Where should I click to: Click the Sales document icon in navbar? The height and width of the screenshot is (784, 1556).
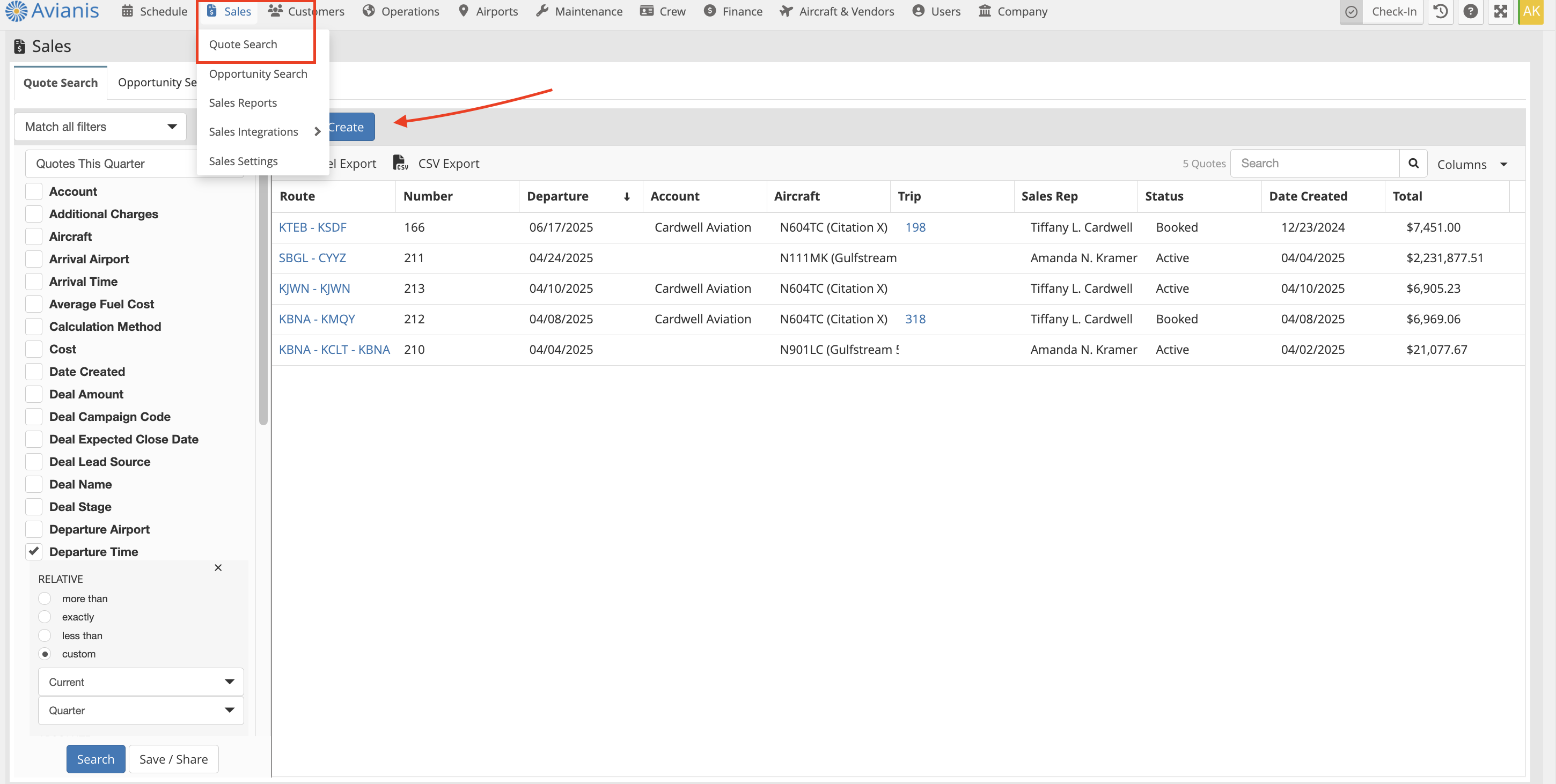click(x=211, y=11)
